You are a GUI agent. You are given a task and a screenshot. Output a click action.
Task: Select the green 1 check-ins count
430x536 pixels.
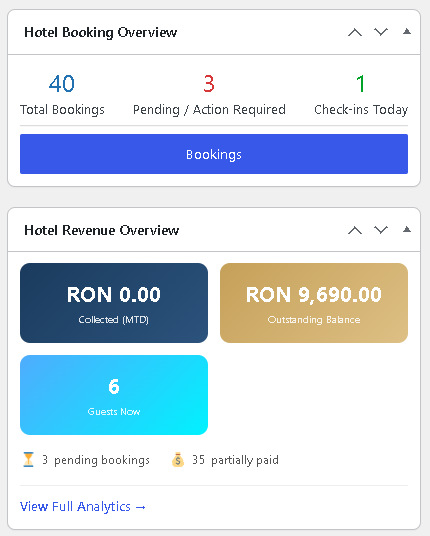pyautogui.click(x=361, y=84)
